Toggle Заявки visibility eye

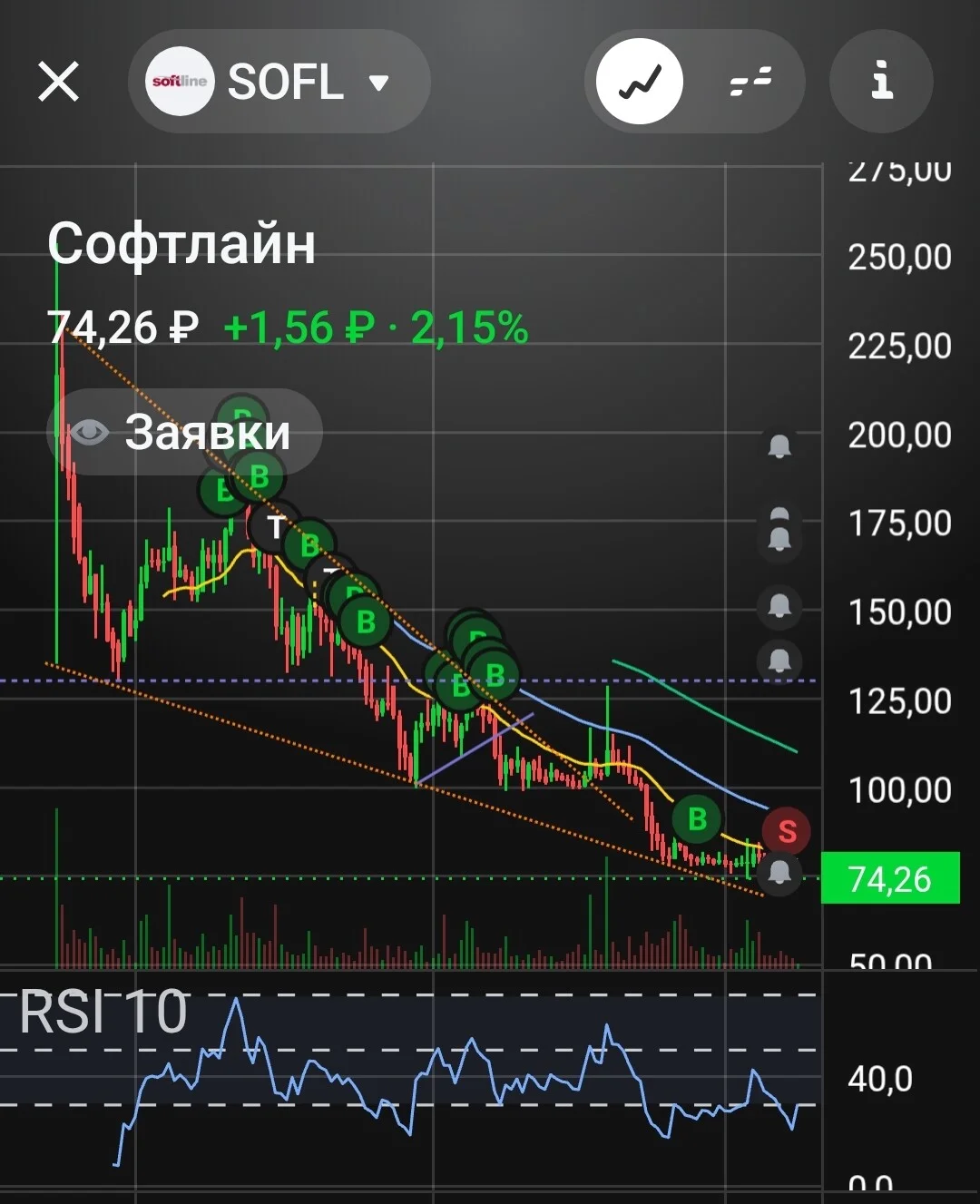(x=89, y=432)
